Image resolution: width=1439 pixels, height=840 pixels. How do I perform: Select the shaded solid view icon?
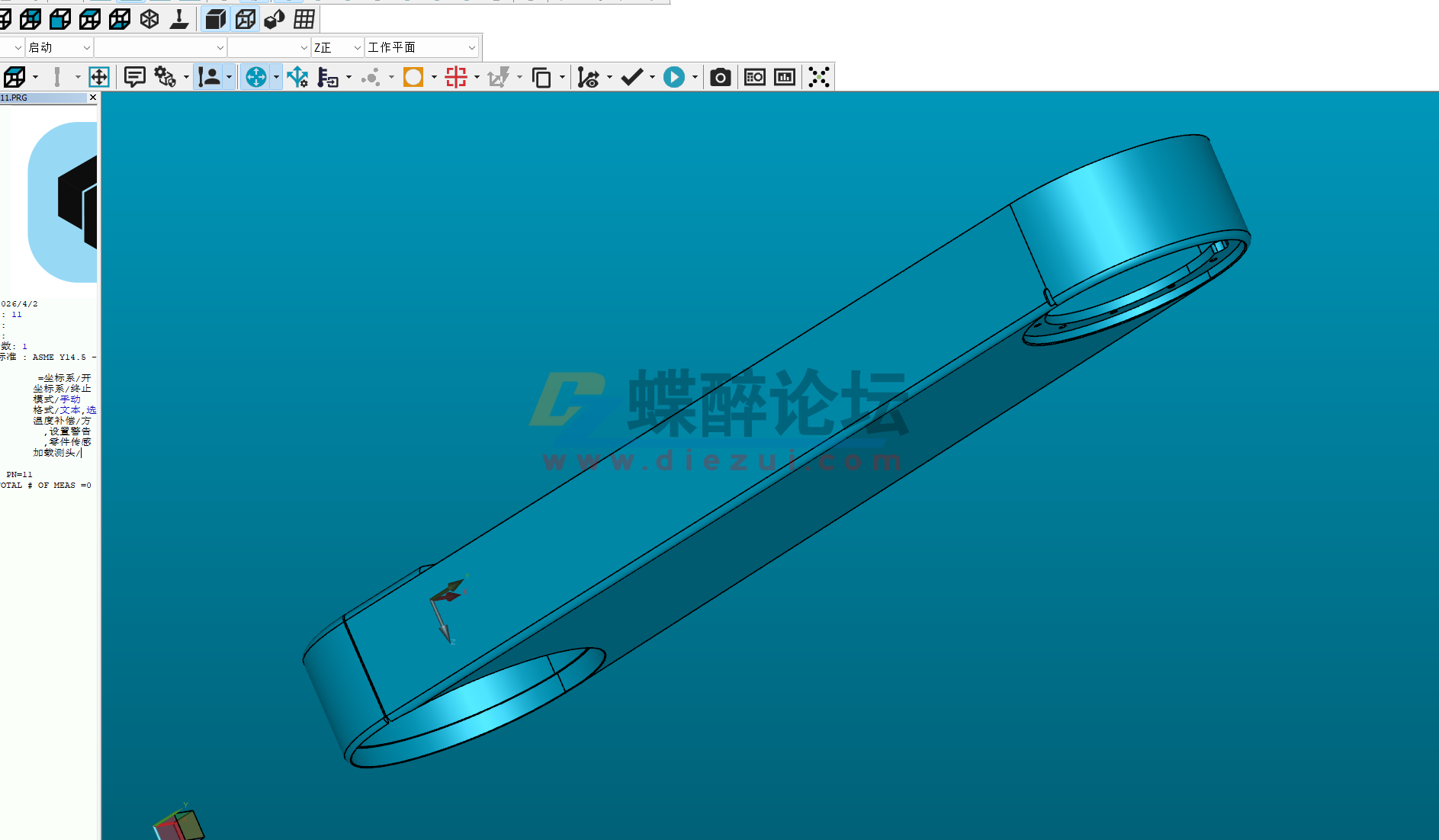point(215,19)
